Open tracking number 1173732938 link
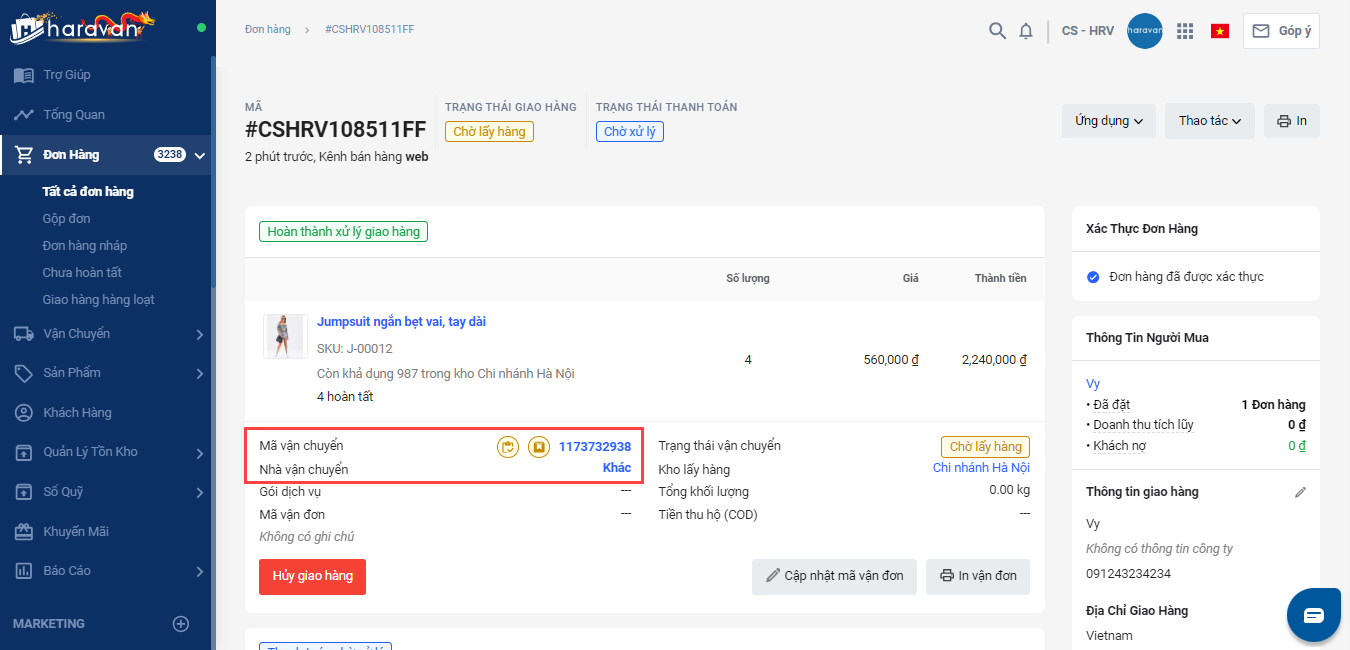Viewport: 1350px width, 650px height. 595,447
